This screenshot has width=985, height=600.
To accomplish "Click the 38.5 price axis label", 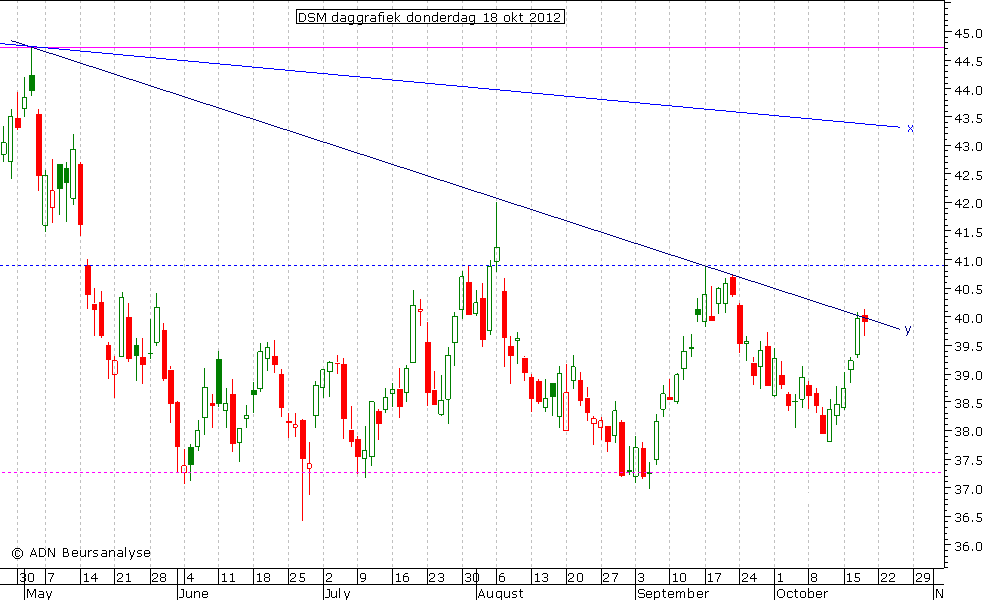I will point(968,404).
